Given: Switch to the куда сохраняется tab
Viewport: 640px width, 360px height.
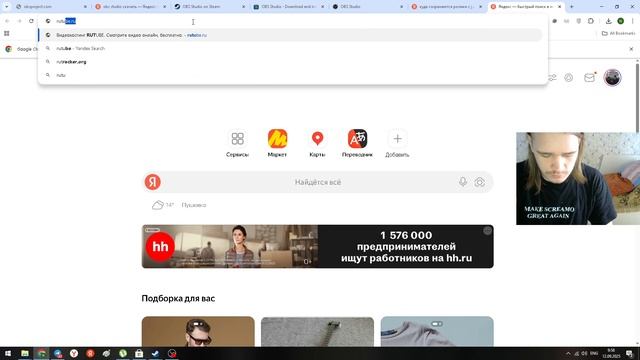Looking at the screenshot, I should pyautogui.click(x=446, y=7).
